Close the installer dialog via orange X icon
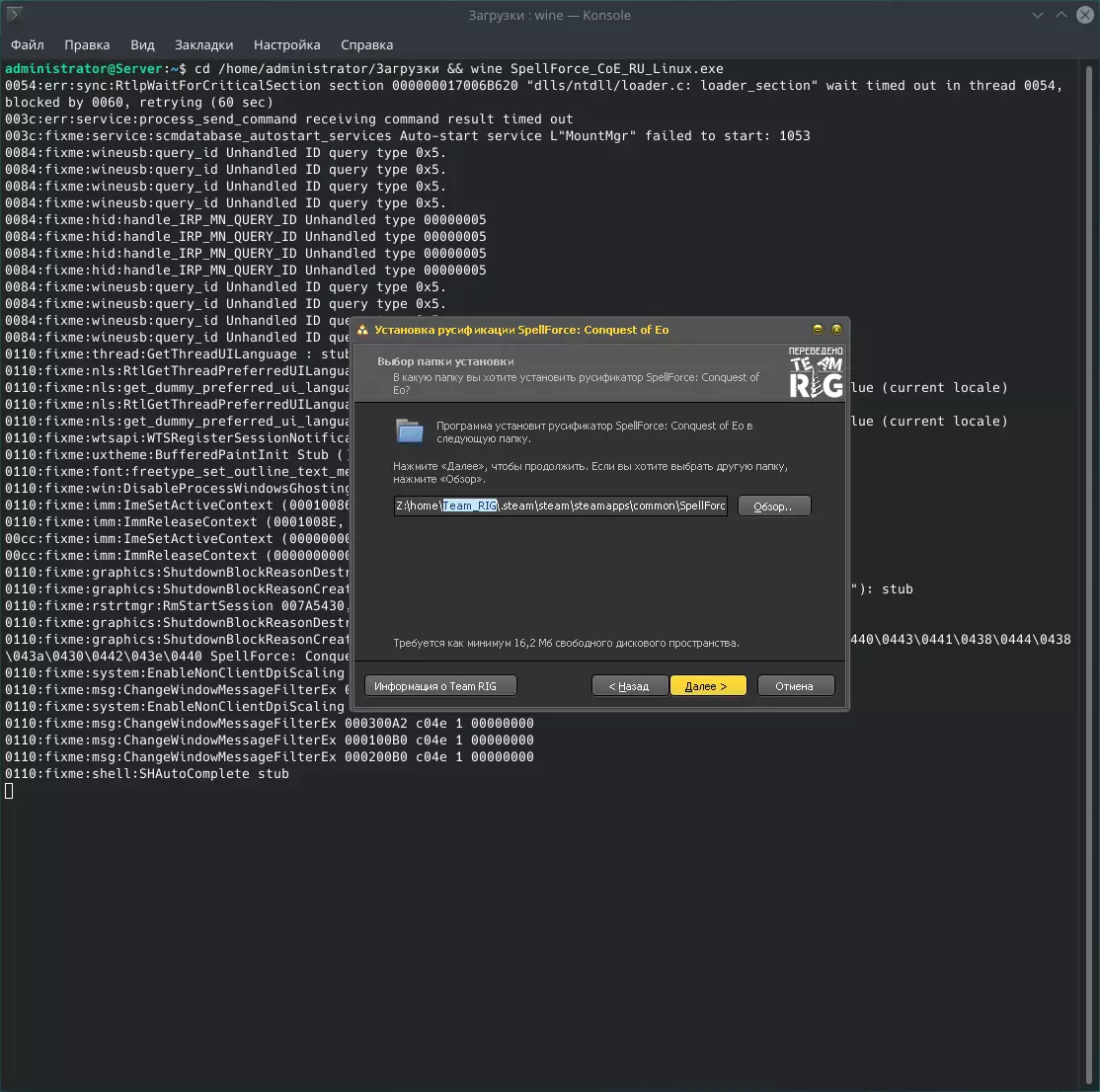Viewport: 1100px width, 1092px height. 836,329
